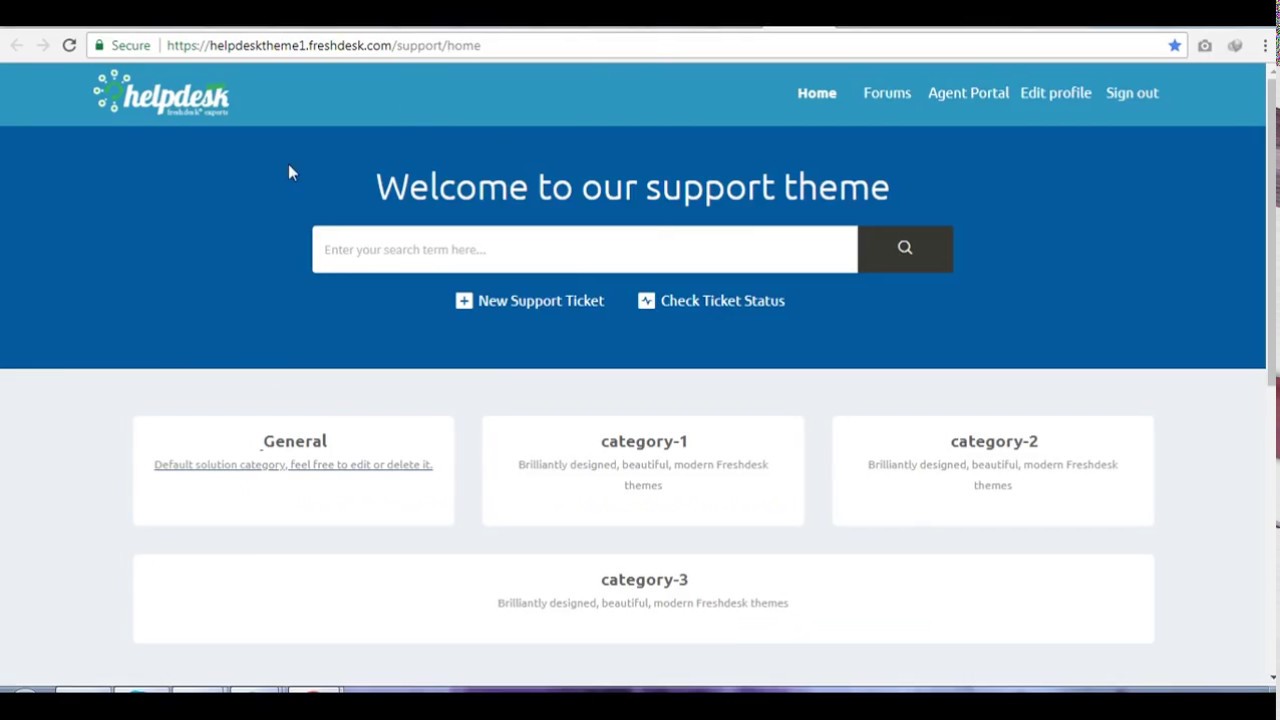Click the gray shield extension icon
1280x720 pixels.
tap(1235, 45)
